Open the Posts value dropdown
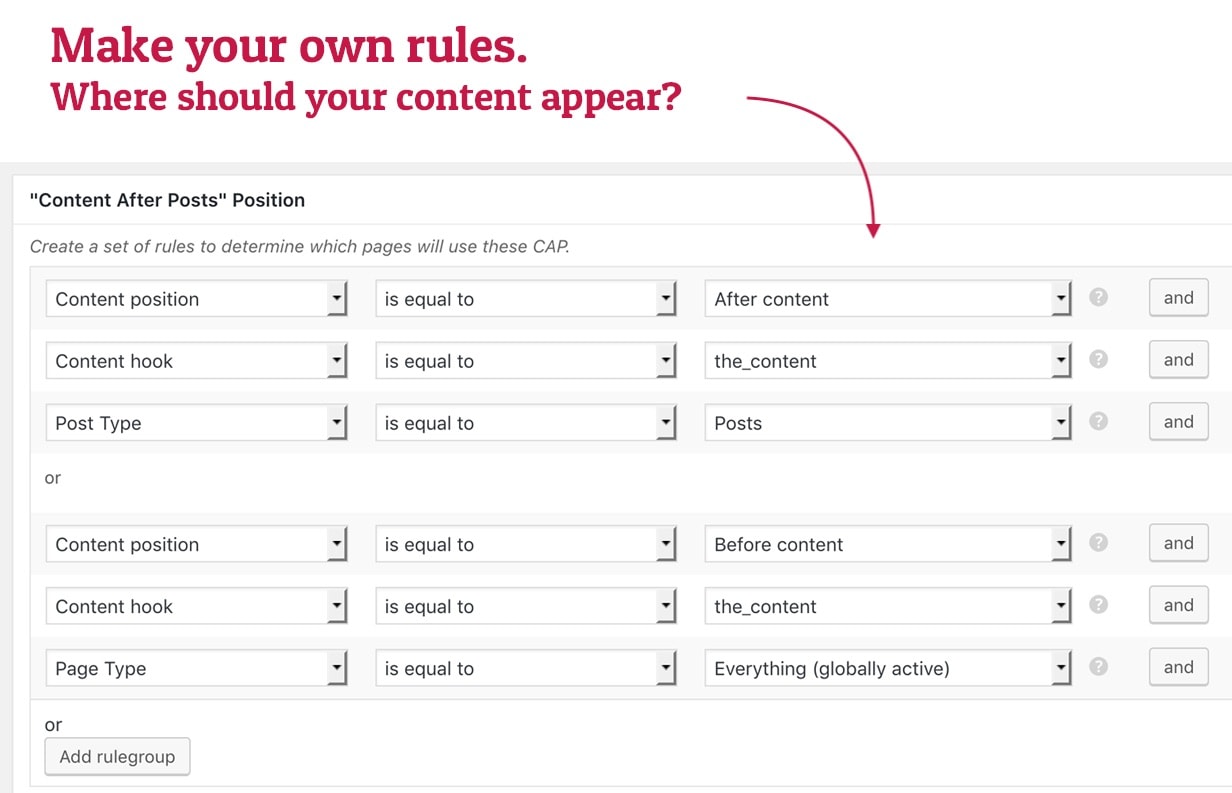This screenshot has width=1232, height=793. coord(888,423)
